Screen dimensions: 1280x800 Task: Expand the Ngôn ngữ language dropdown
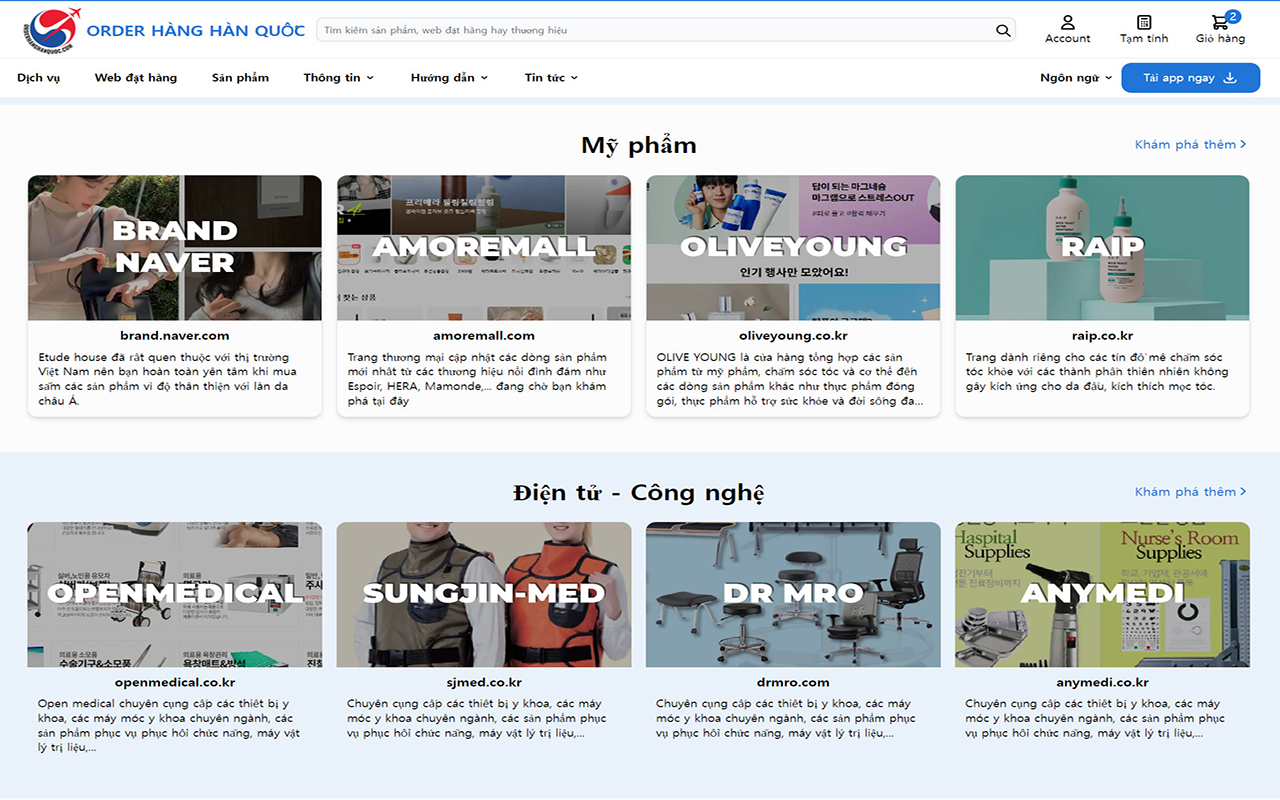[x=1076, y=77]
